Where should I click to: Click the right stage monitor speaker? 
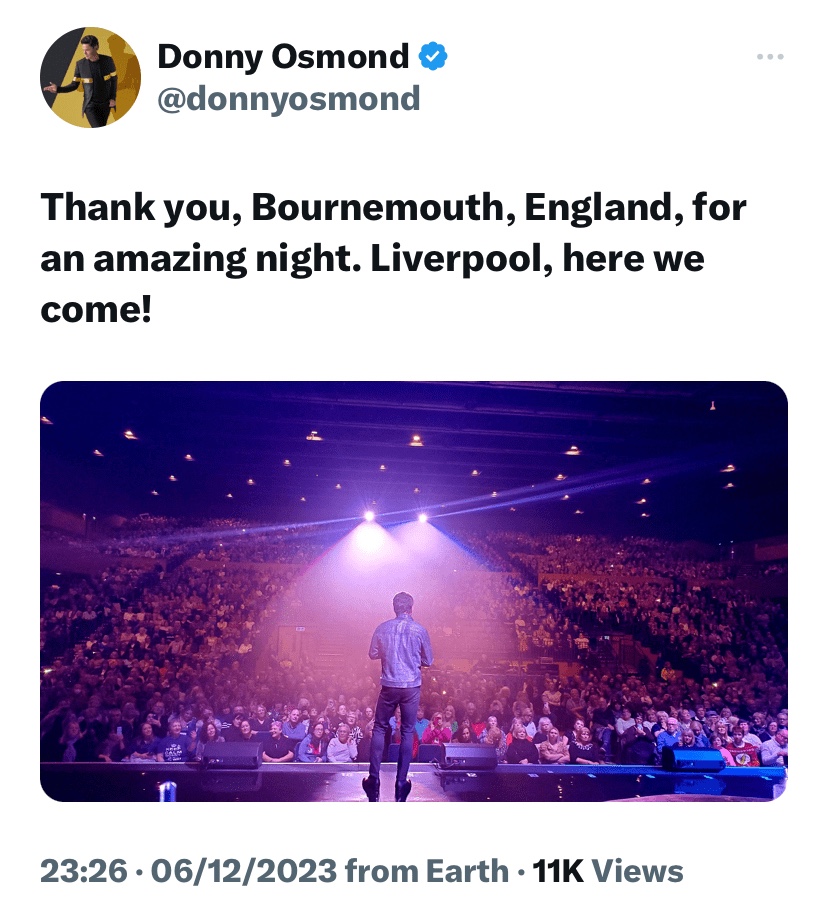pos(693,759)
